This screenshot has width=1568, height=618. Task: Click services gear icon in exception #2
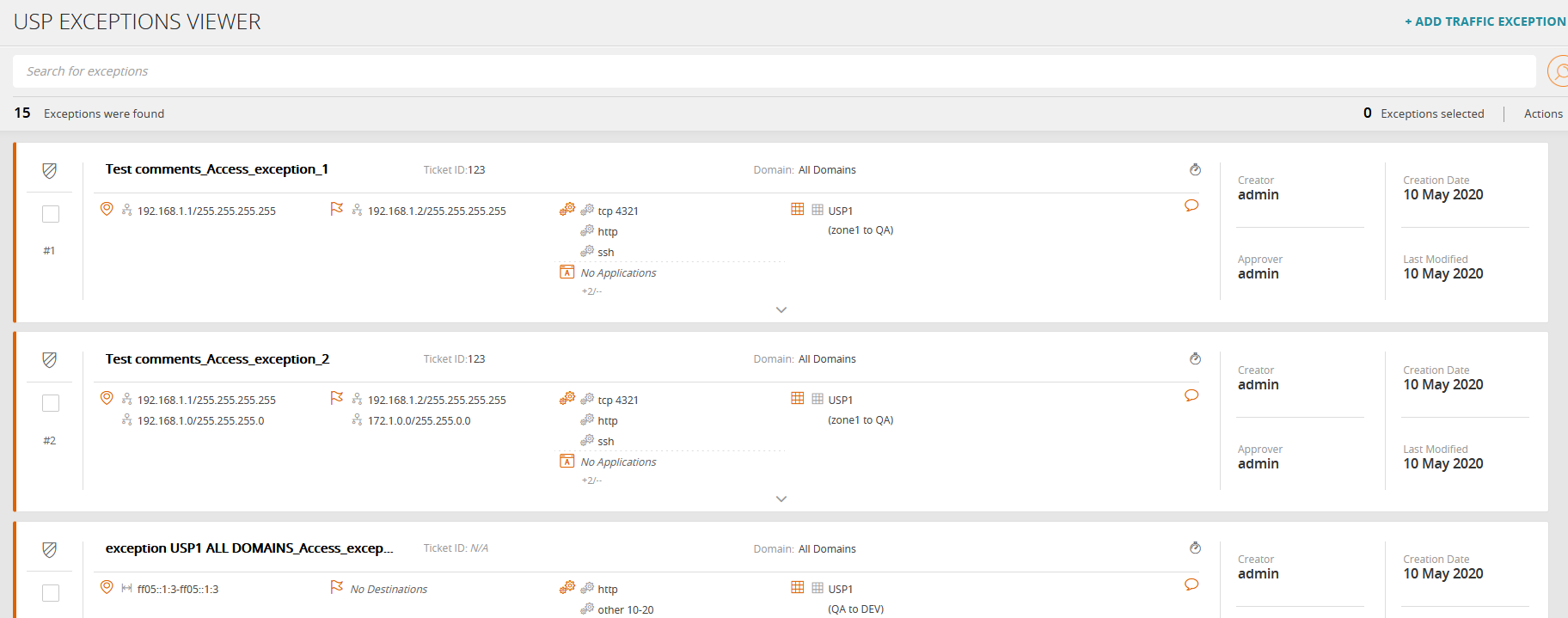point(567,398)
